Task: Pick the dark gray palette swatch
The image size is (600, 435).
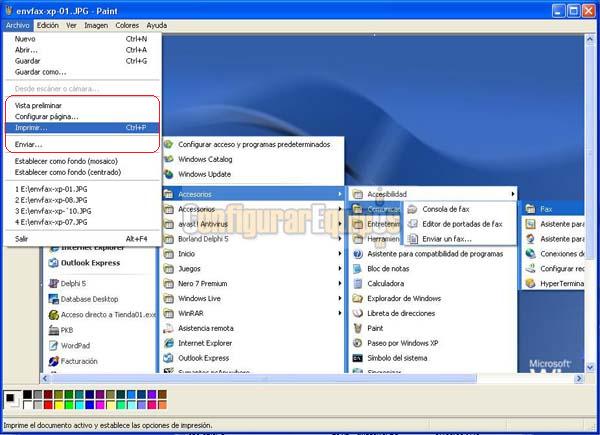Action: [38, 394]
